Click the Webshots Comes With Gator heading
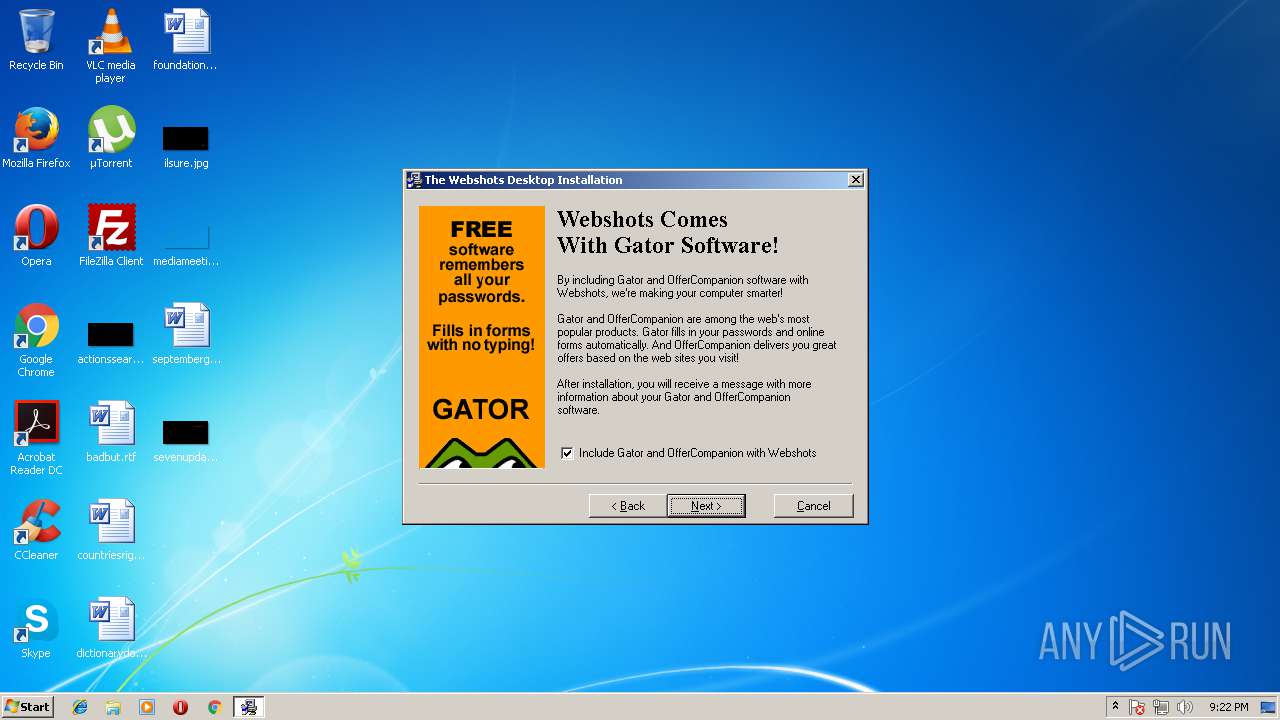The image size is (1280, 720). pyautogui.click(x=667, y=232)
